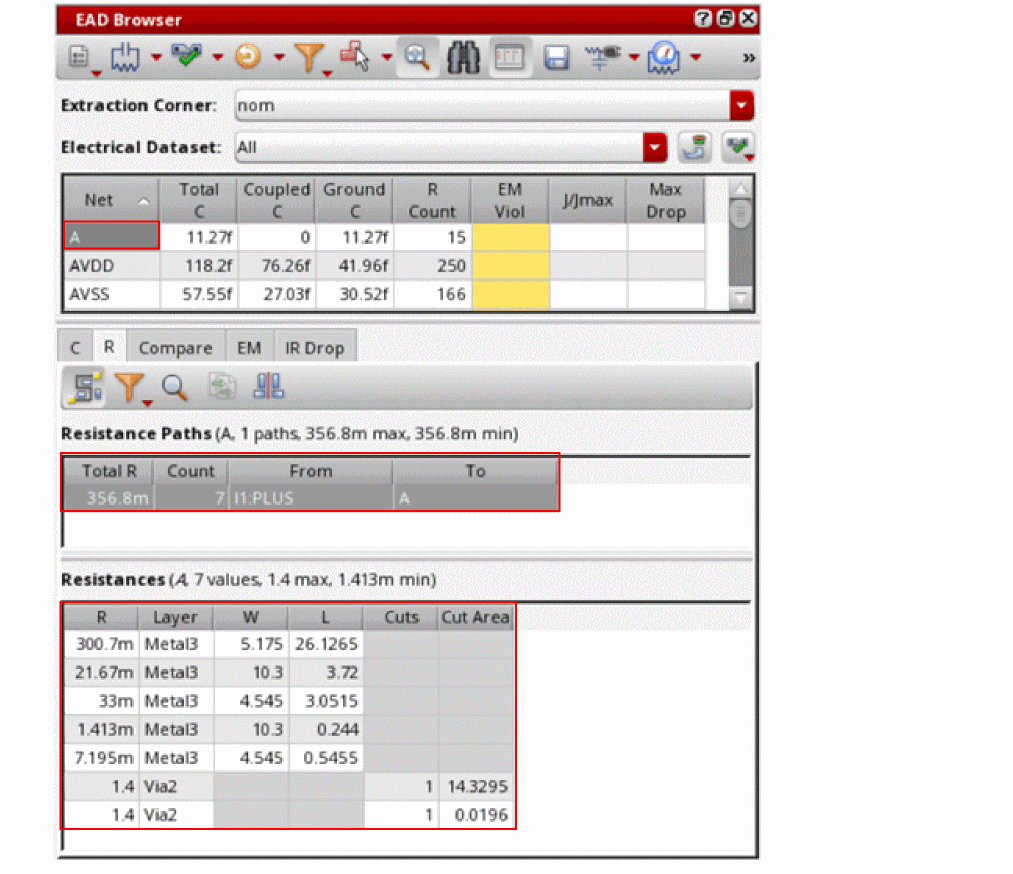Click the dataset import arrow icon

pos(694,147)
